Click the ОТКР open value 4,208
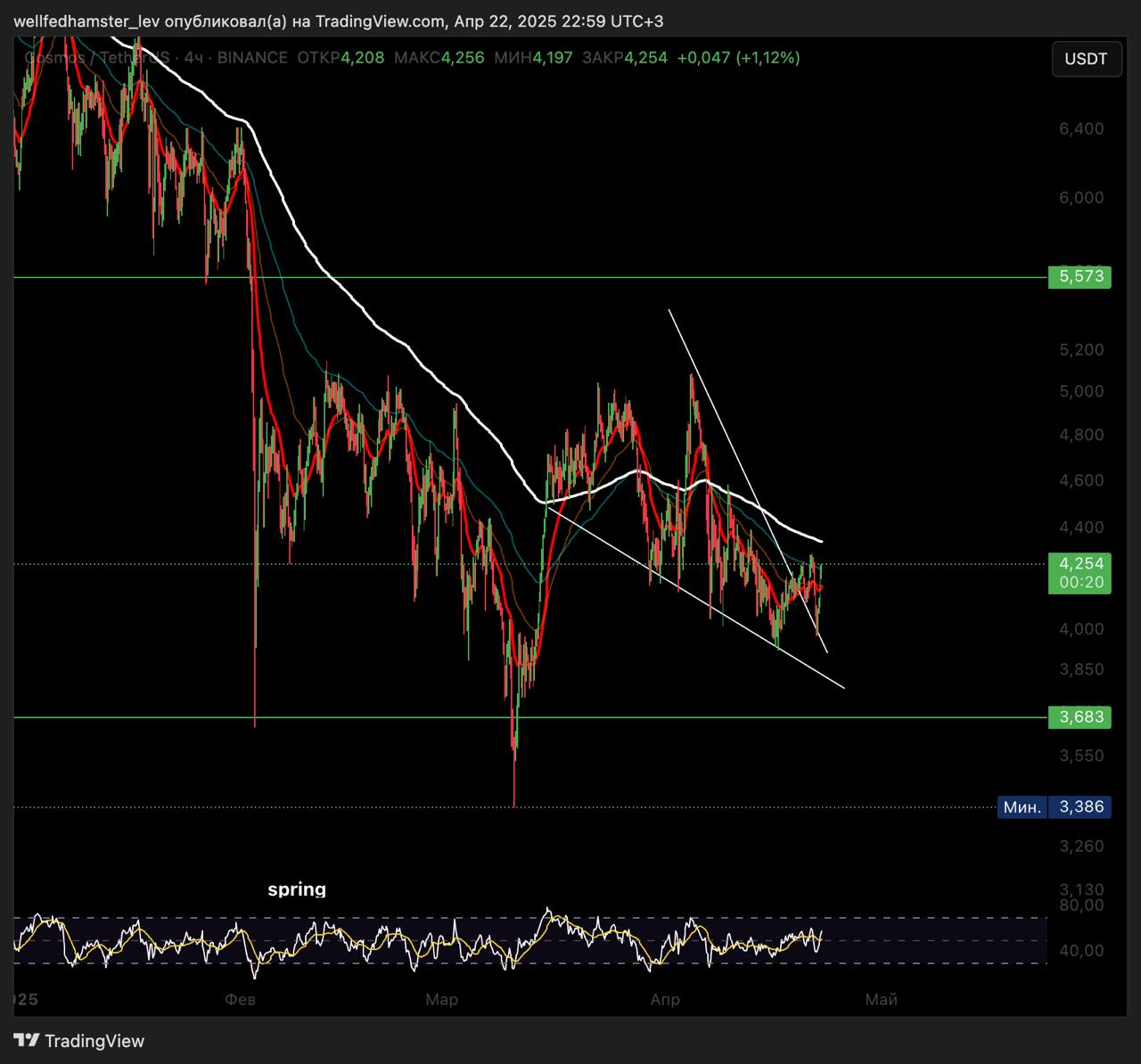Viewport: 1141px width, 1064px height. click(363, 58)
